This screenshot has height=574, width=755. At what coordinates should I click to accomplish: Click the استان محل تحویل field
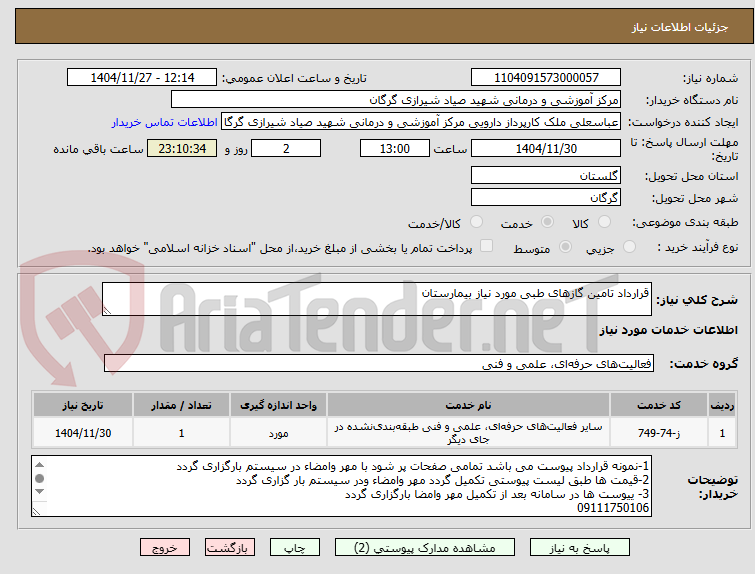(x=546, y=175)
